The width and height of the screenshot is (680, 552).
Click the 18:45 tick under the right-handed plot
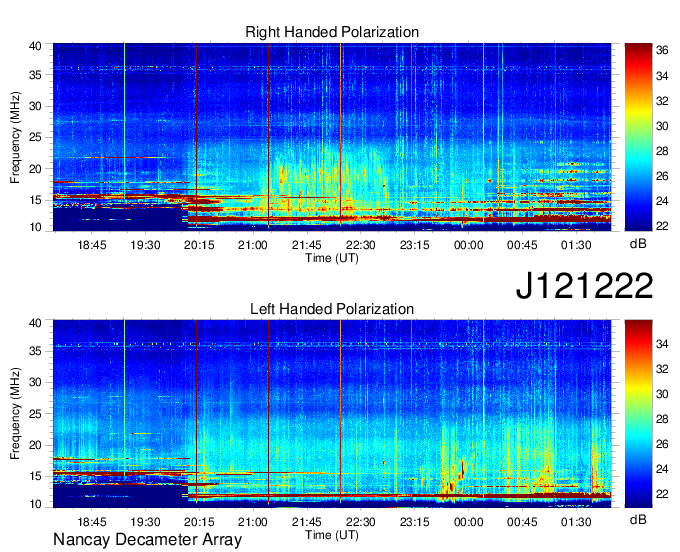click(92, 245)
